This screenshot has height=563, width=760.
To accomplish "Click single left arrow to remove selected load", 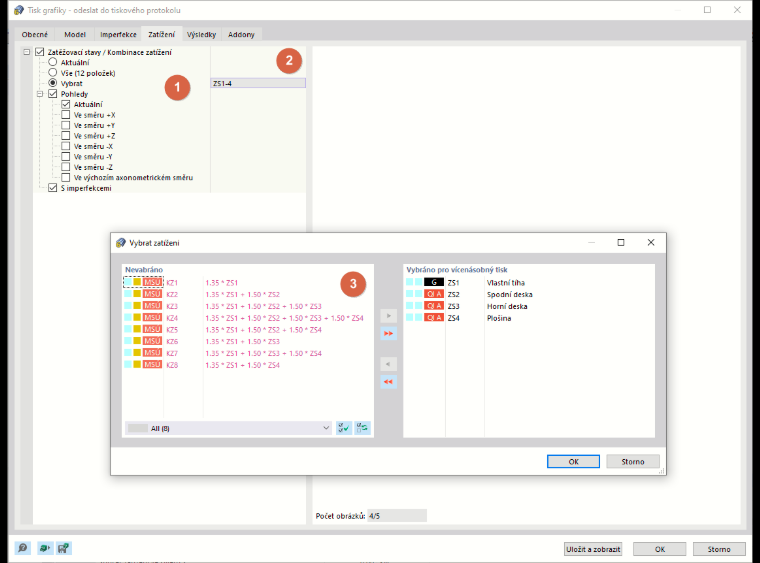I will pos(388,364).
